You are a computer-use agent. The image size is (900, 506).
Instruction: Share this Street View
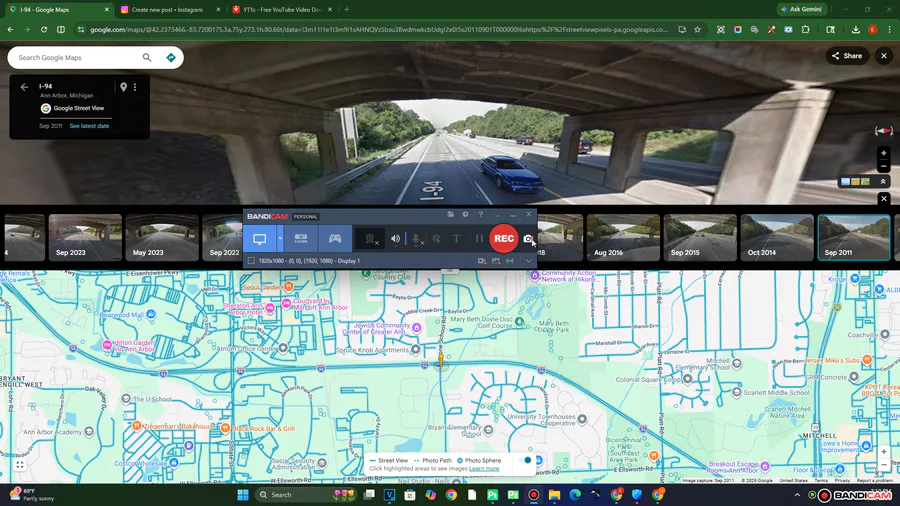click(847, 56)
